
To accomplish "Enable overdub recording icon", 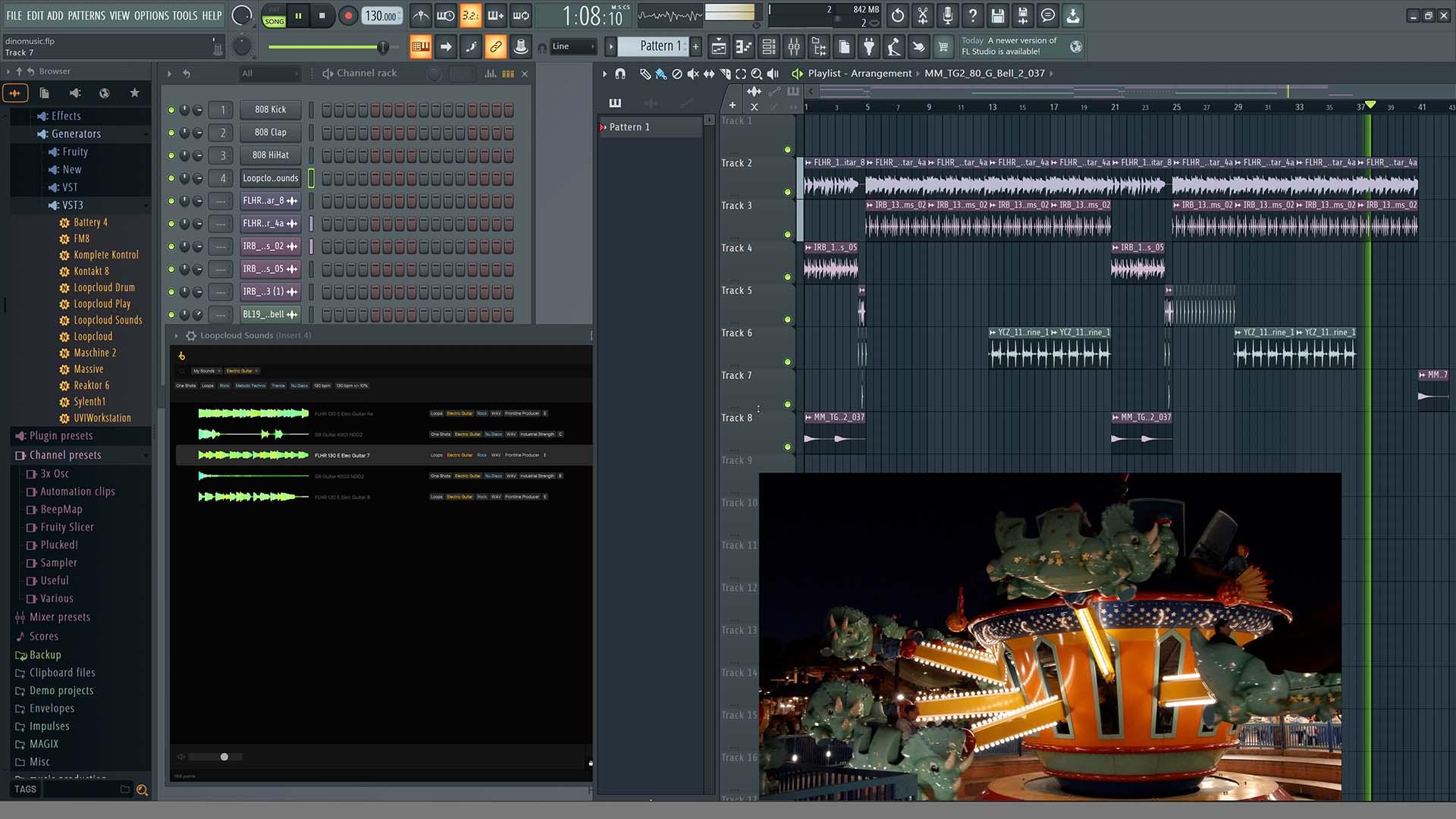I will [496, 15].
